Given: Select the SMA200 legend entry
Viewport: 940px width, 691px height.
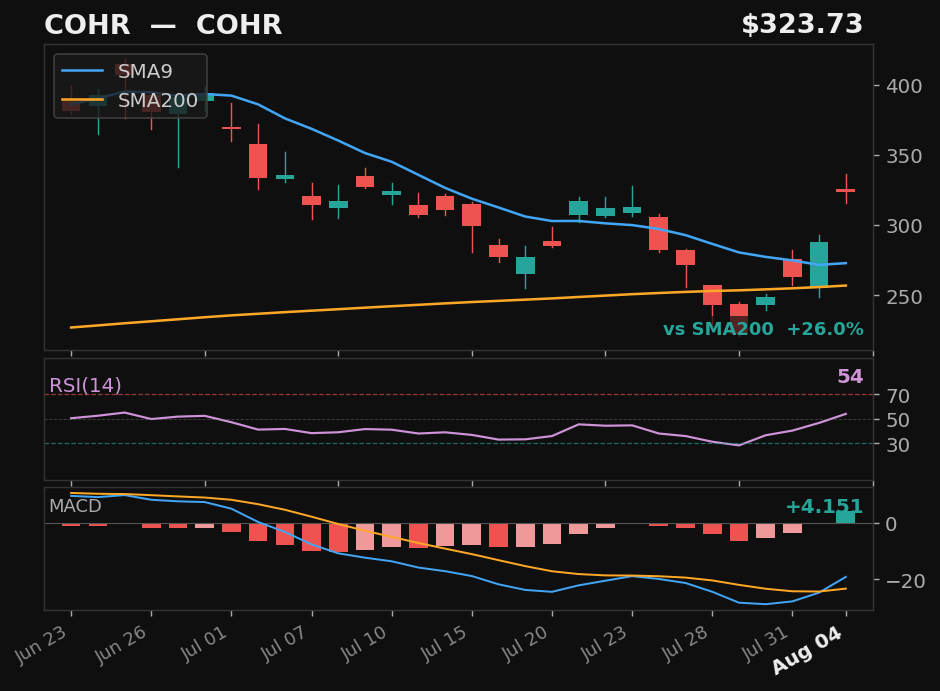Looking at the screenshot, I should click(x=129, y=100).
